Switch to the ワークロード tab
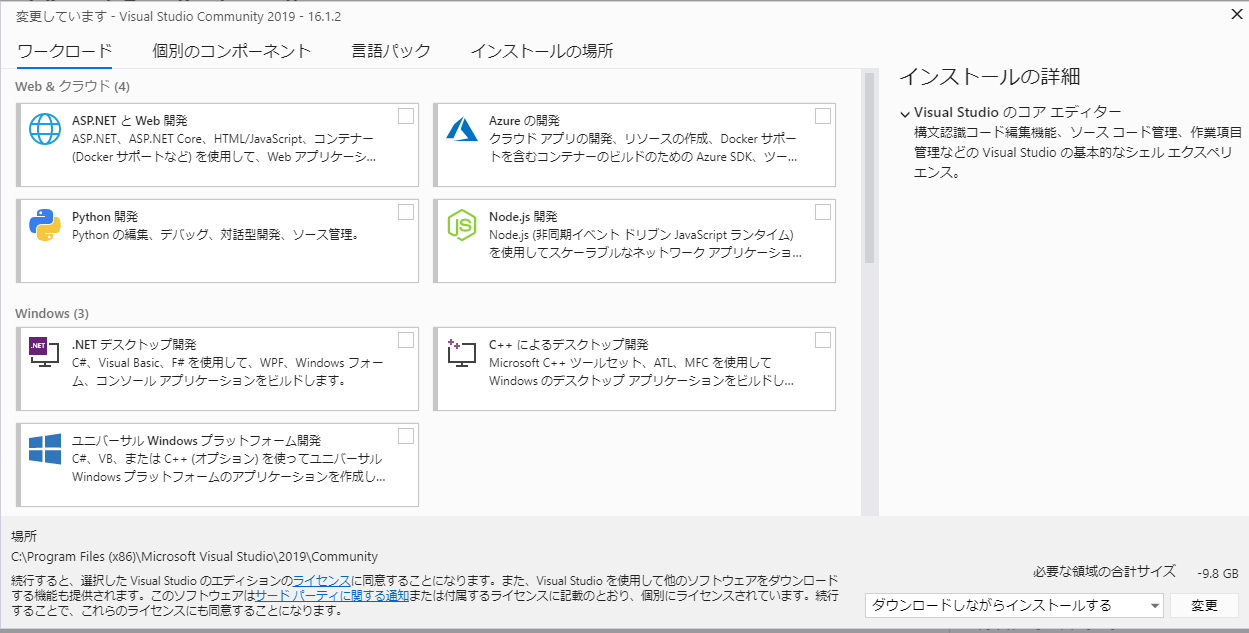 tap(64, 51)
